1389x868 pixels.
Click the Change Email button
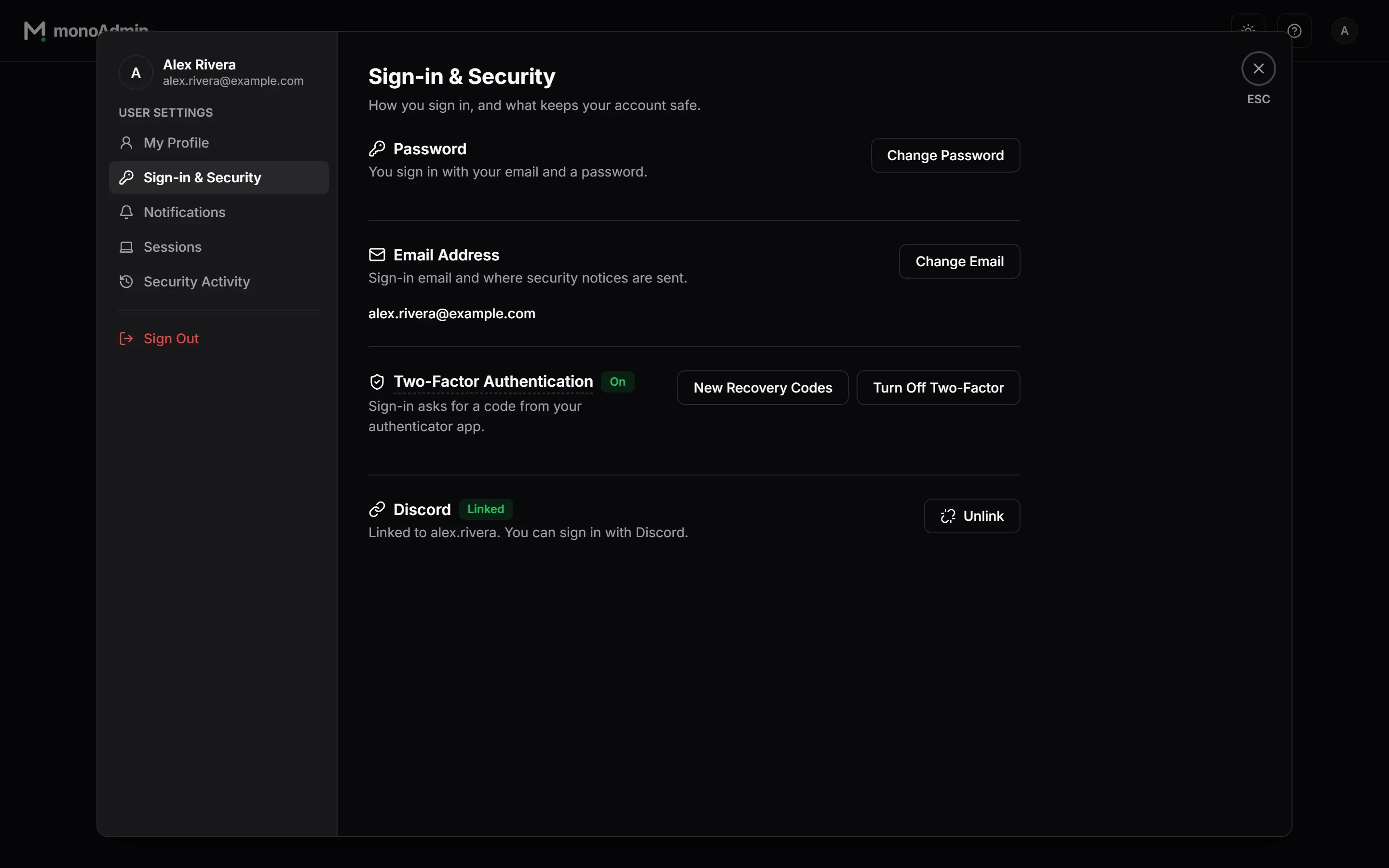[x=959, y=261]
